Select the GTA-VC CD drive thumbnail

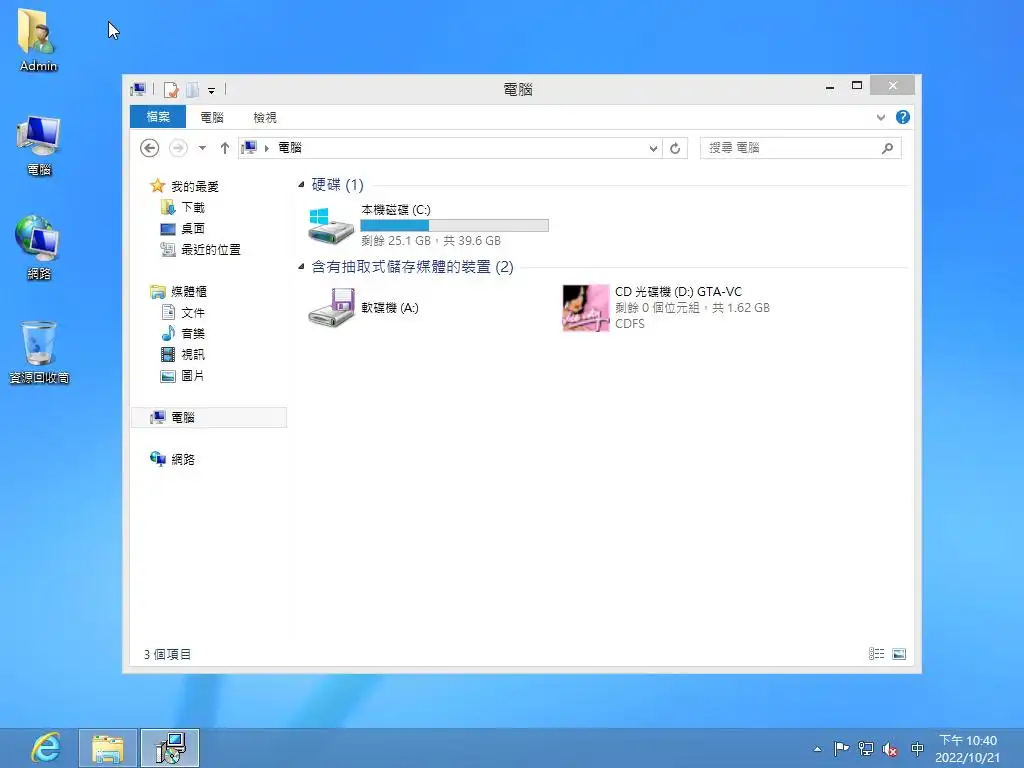point(586,308)
